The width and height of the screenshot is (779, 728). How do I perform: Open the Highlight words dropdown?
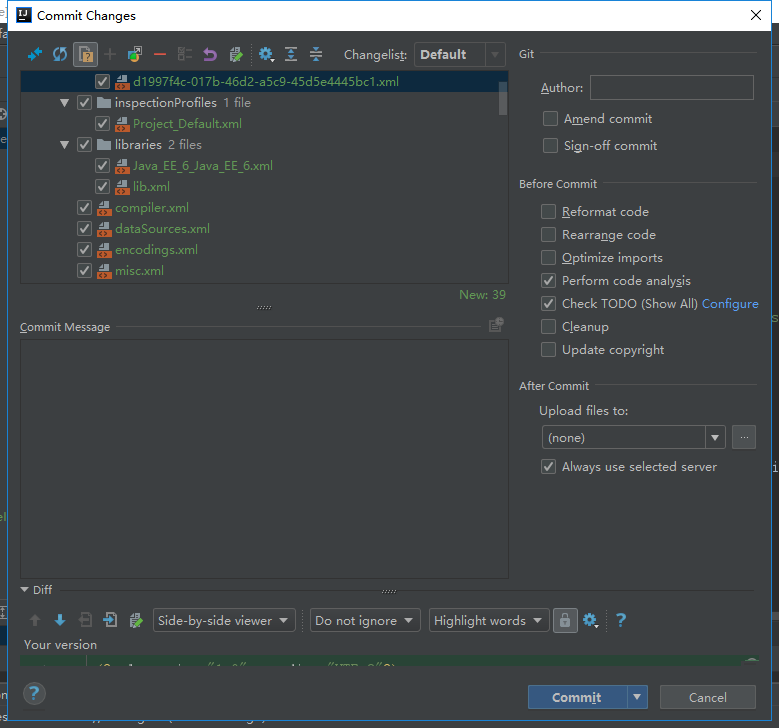489,620
